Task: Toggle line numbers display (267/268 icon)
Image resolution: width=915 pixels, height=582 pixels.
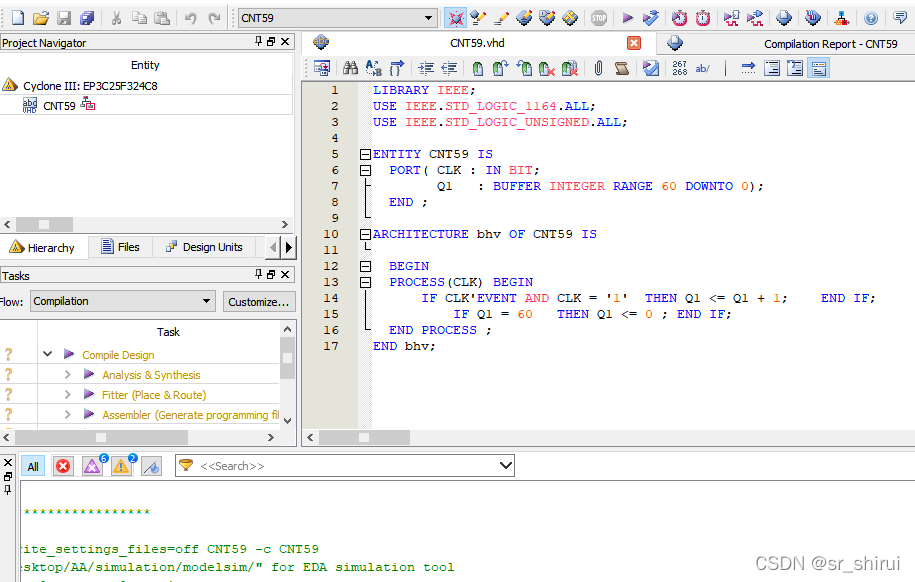Action: click(x=679, y=68)
